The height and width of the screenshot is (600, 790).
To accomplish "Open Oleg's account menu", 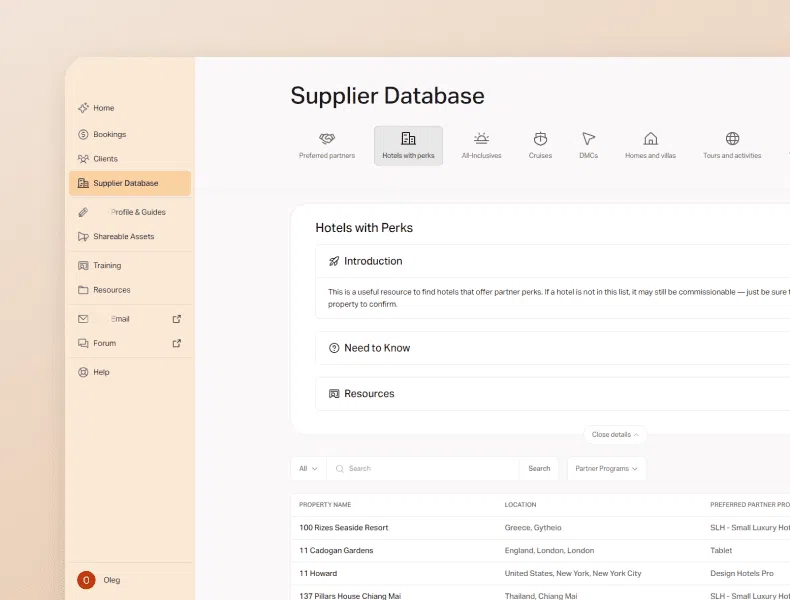I will (x=129, y=580).
